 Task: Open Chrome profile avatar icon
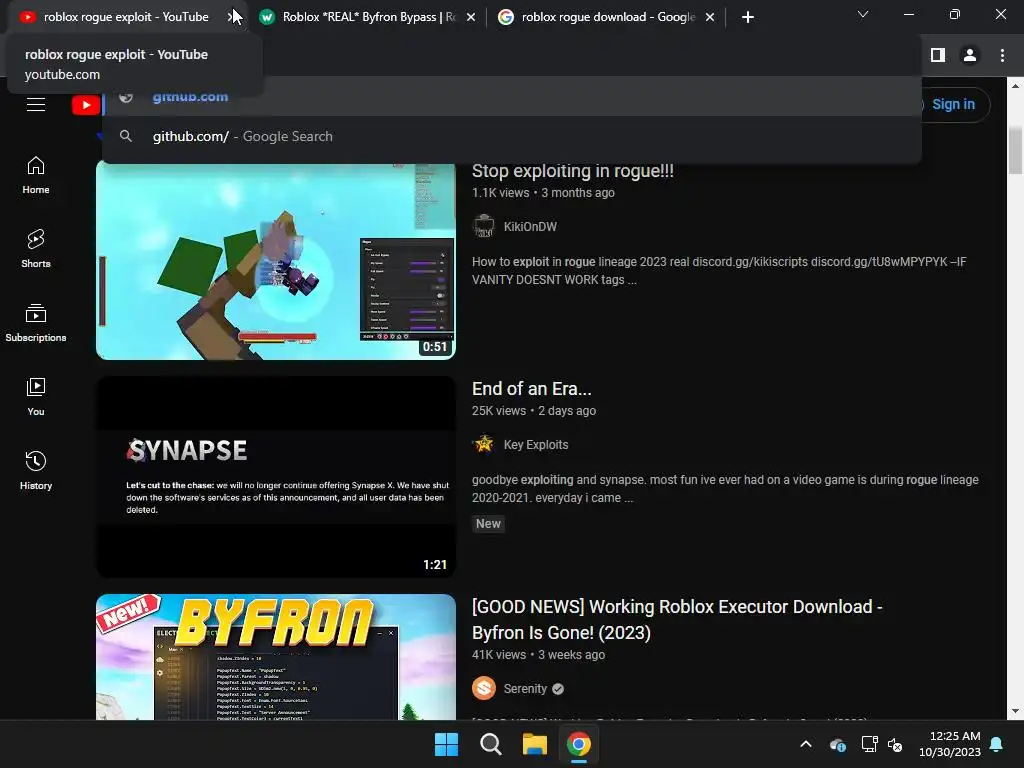pos(970,56)
